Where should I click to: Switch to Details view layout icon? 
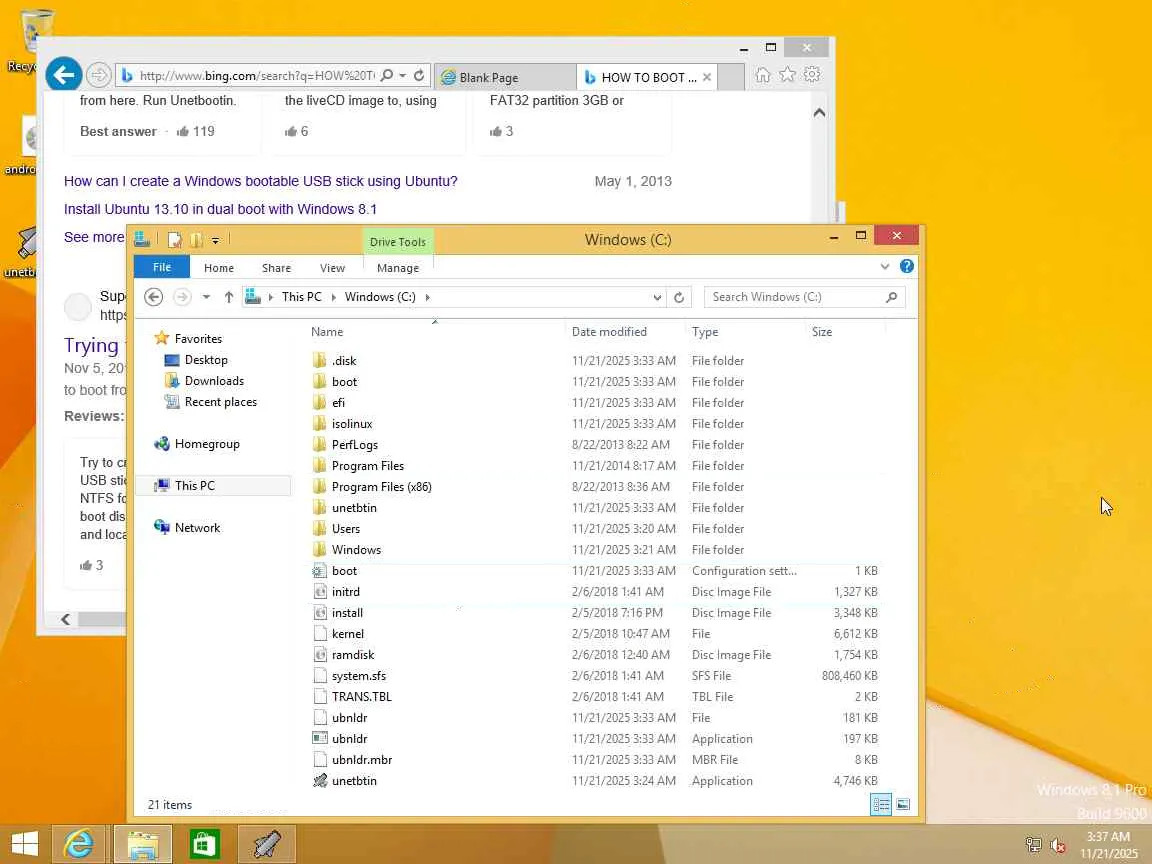(881, 804)
